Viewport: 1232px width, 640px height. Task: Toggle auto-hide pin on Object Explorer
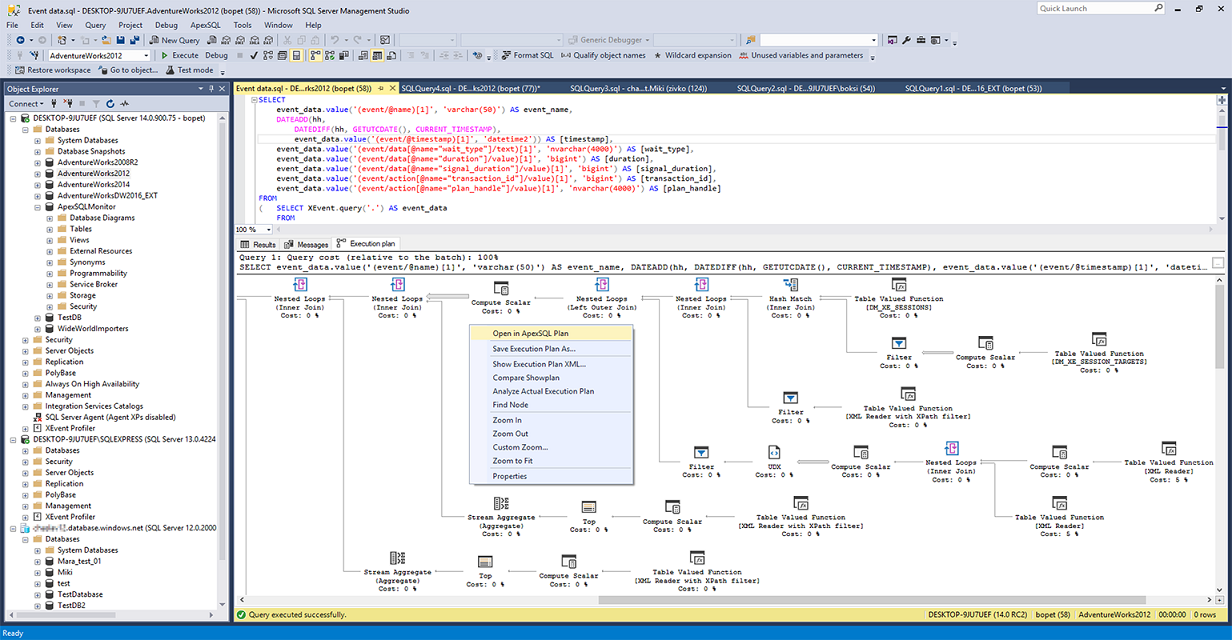211,89
